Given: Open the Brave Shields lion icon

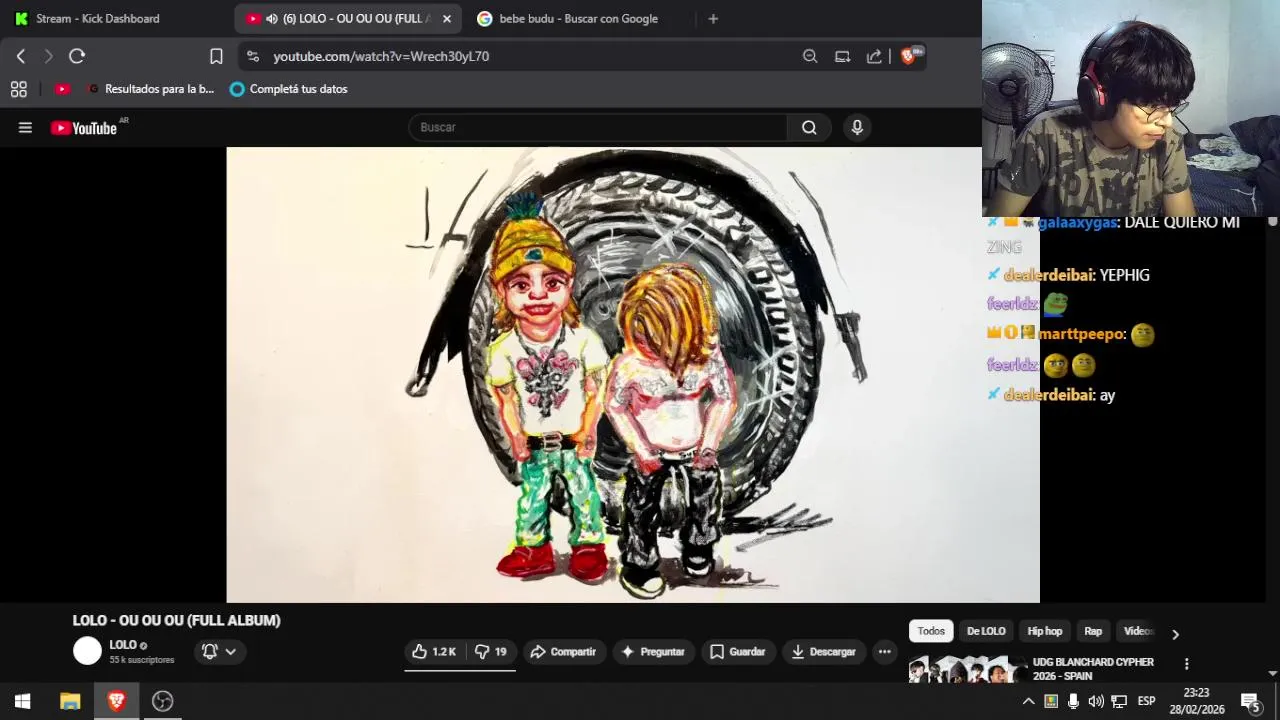Looking at the screenshot, I should 910,56.
